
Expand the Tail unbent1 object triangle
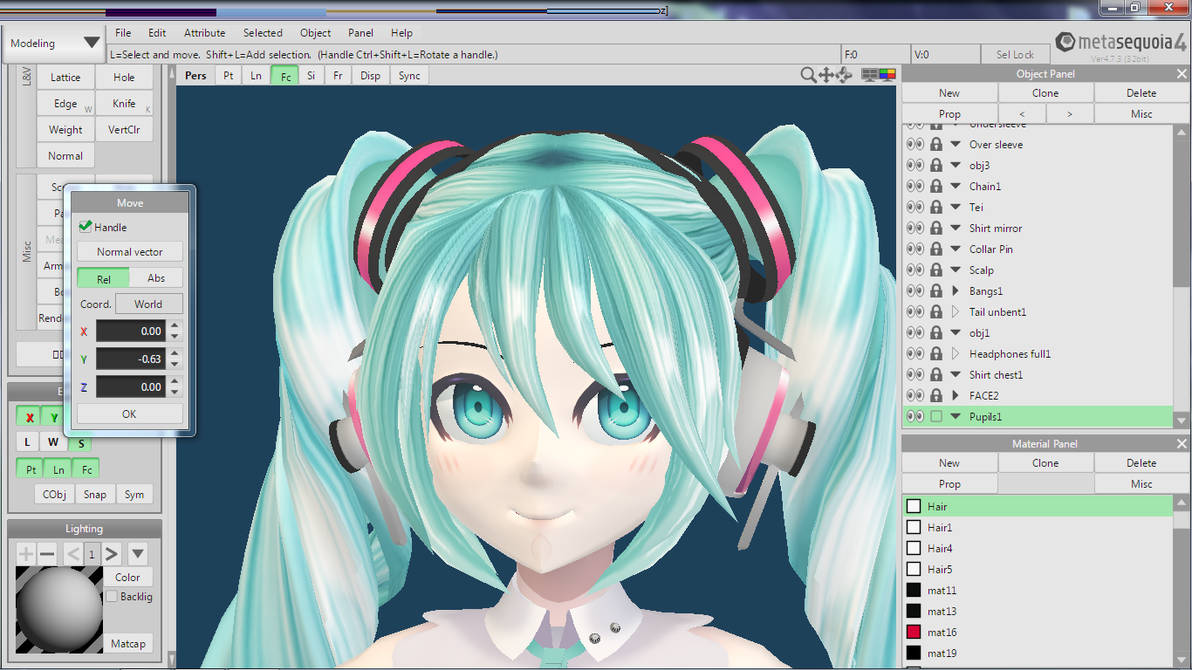(956, 311)
